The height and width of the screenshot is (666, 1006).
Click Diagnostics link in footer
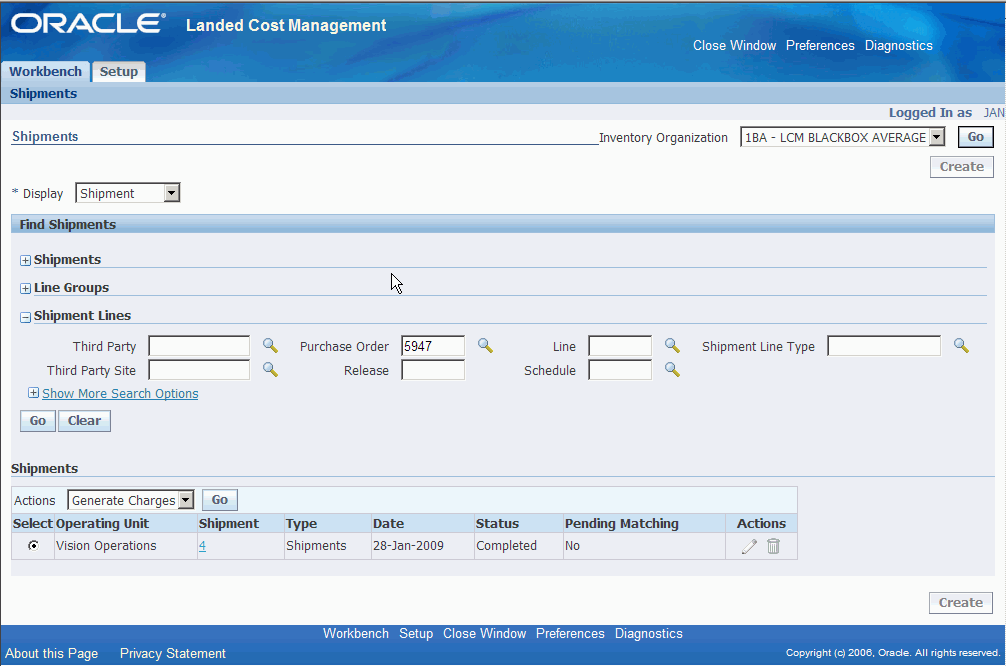[x=649, y=633]
